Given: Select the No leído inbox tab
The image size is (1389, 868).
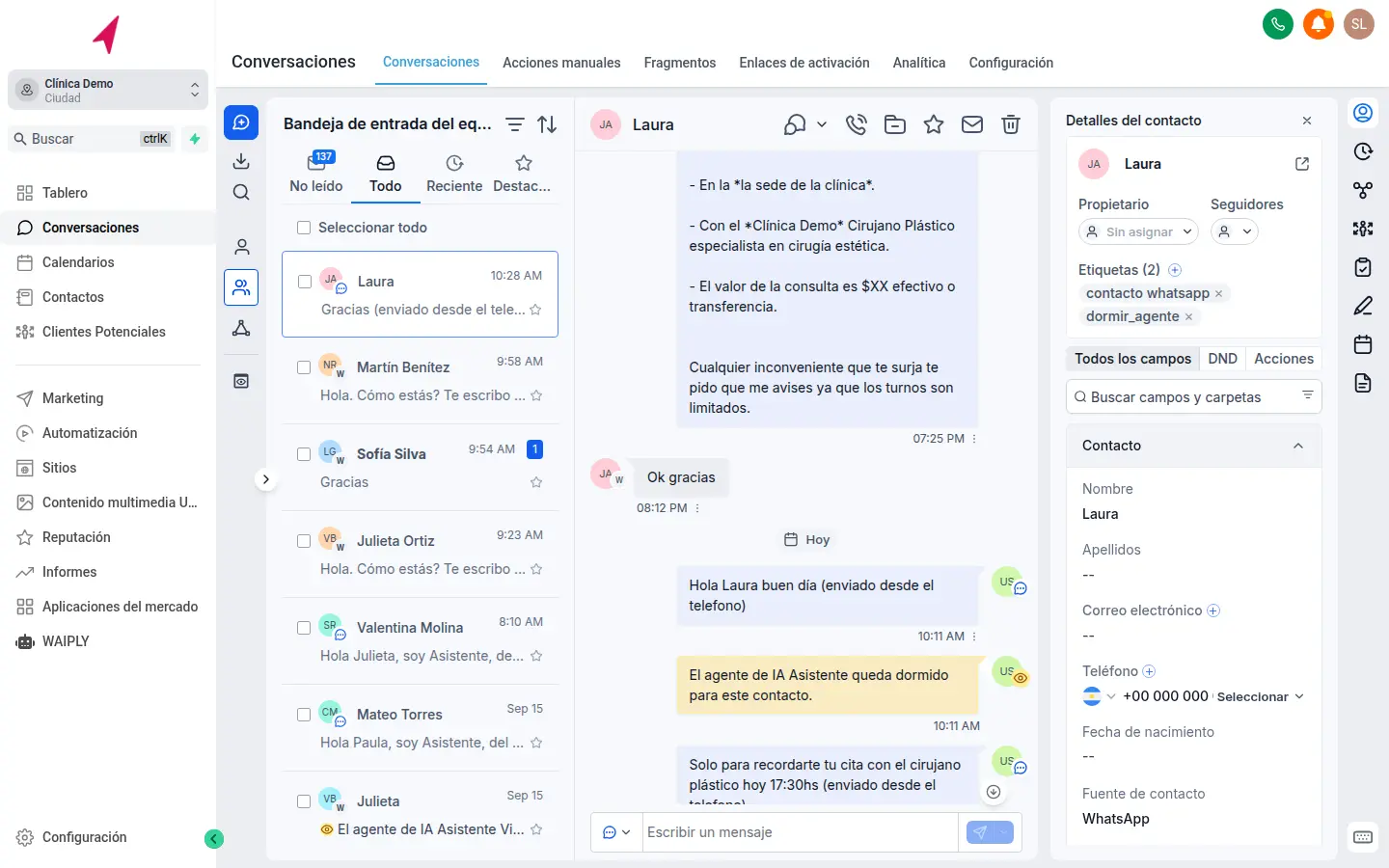Looking at the screenshot, I should (316, 174).
